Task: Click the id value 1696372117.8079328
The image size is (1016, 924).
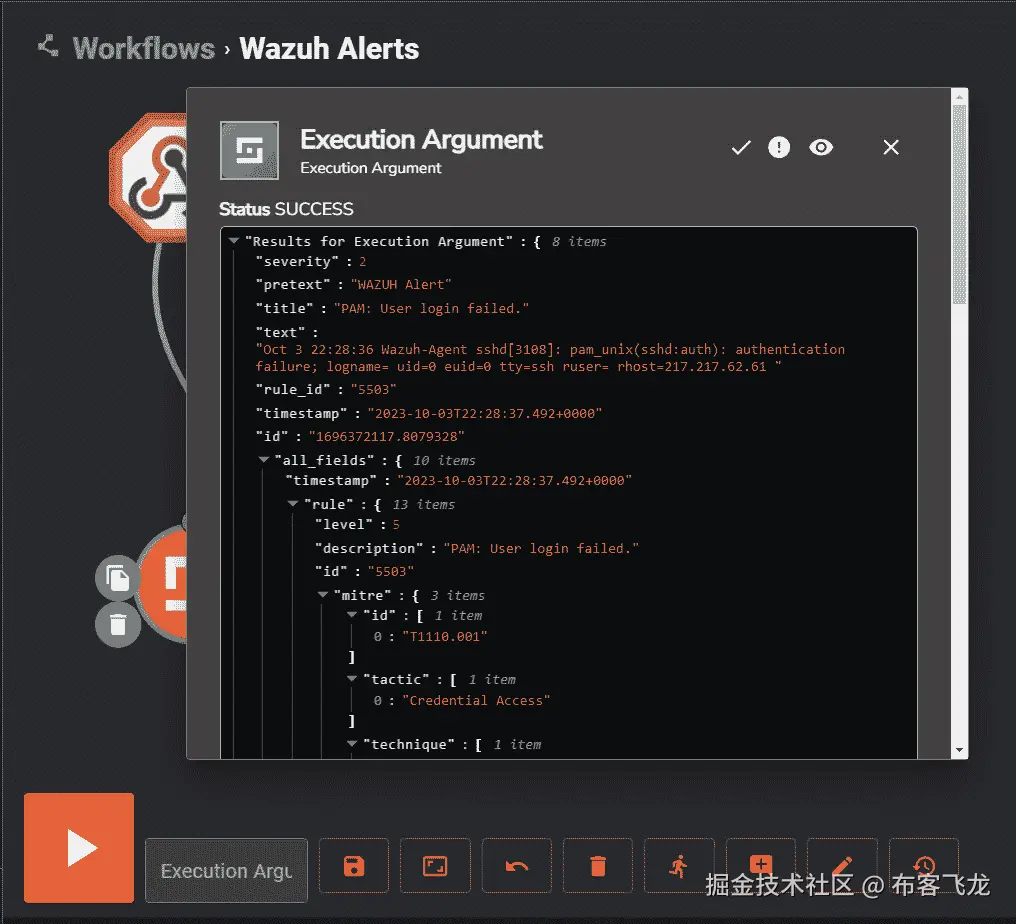Action: (386, 437)
